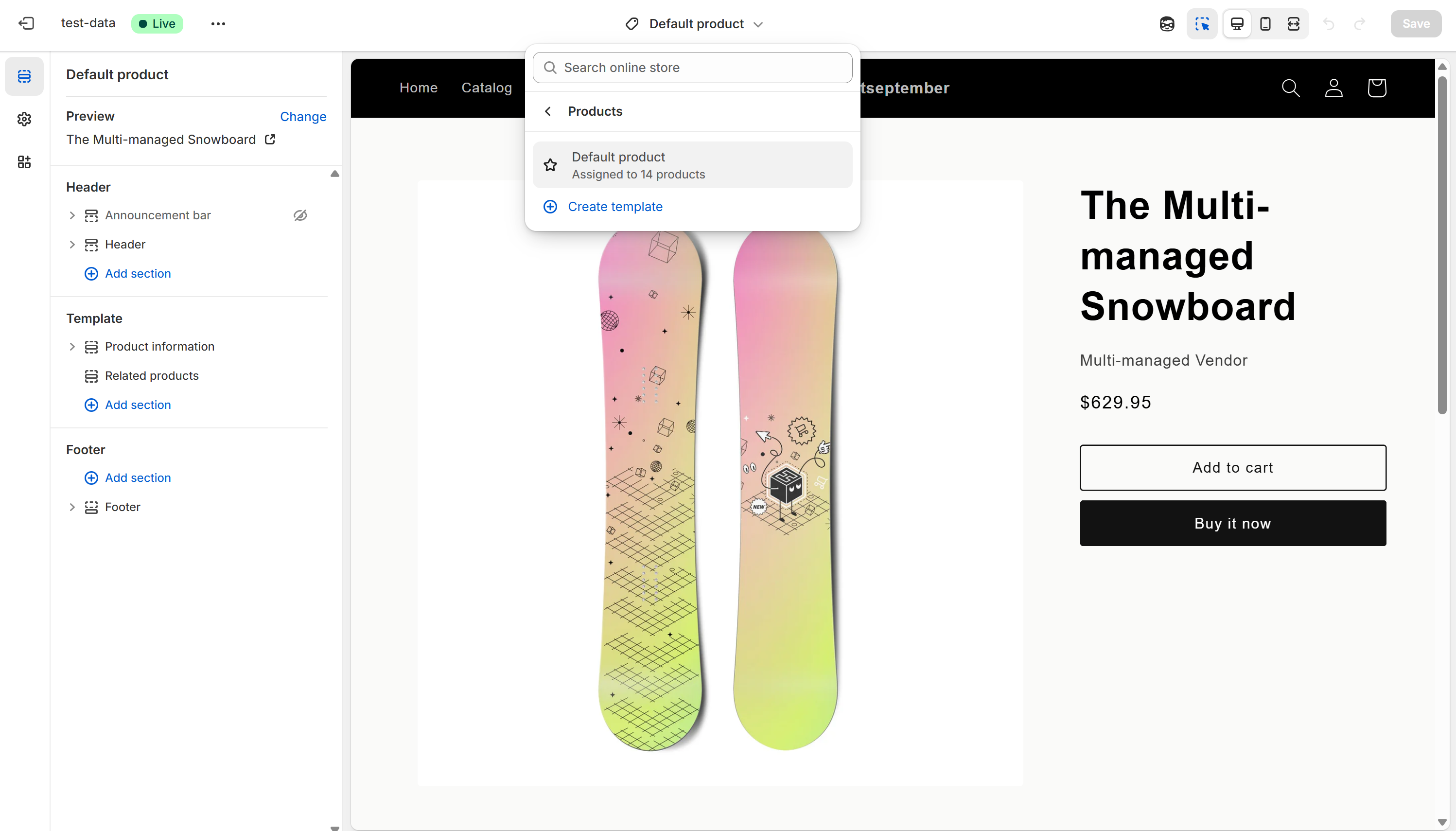Screen dimensions: 1456x831
Task: Open snowboard preview in new window
Action: pyautogui.click(x=270, y=139)
